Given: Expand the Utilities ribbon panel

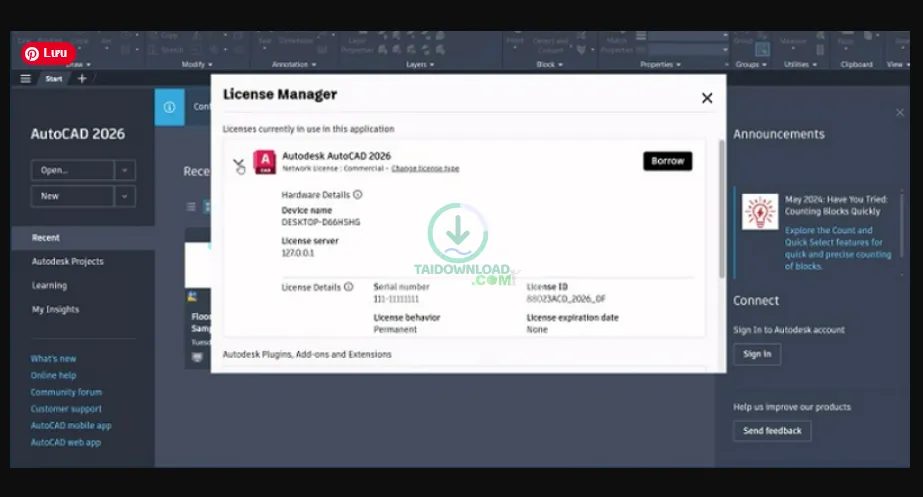Looking at the screenshot, I should [800, 64].
